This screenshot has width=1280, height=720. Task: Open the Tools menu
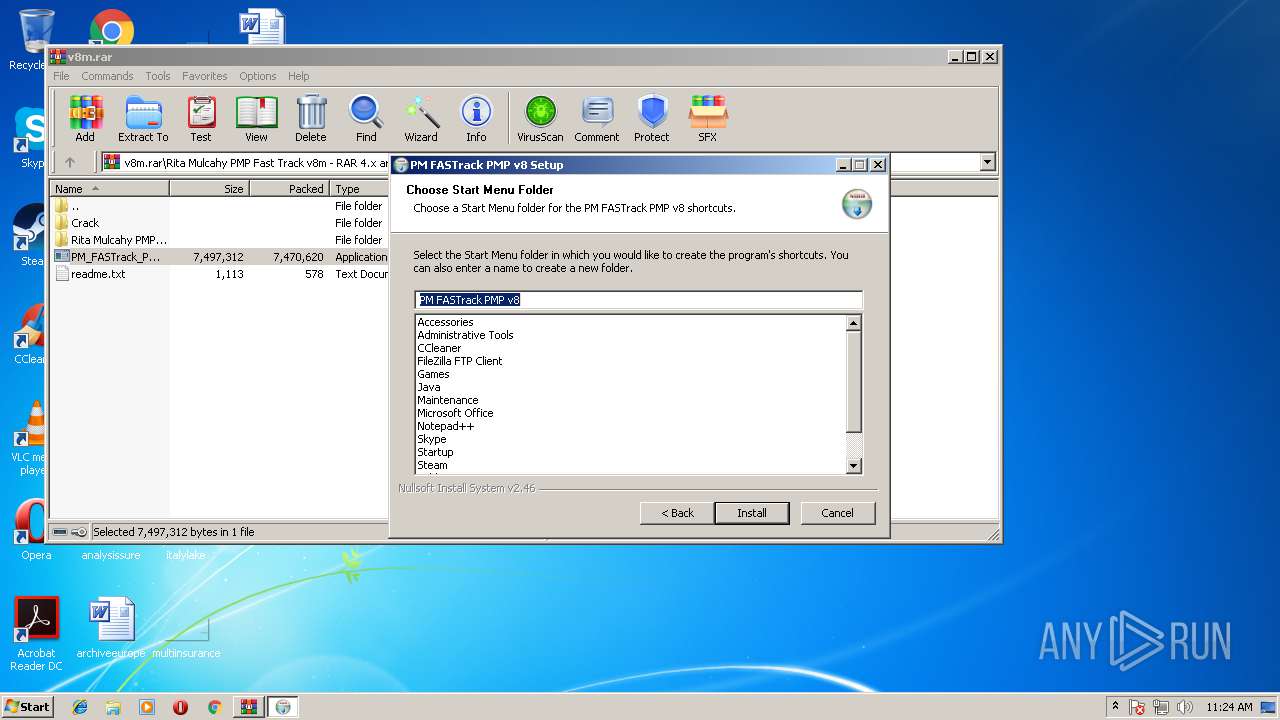click(x=158, y=76)
